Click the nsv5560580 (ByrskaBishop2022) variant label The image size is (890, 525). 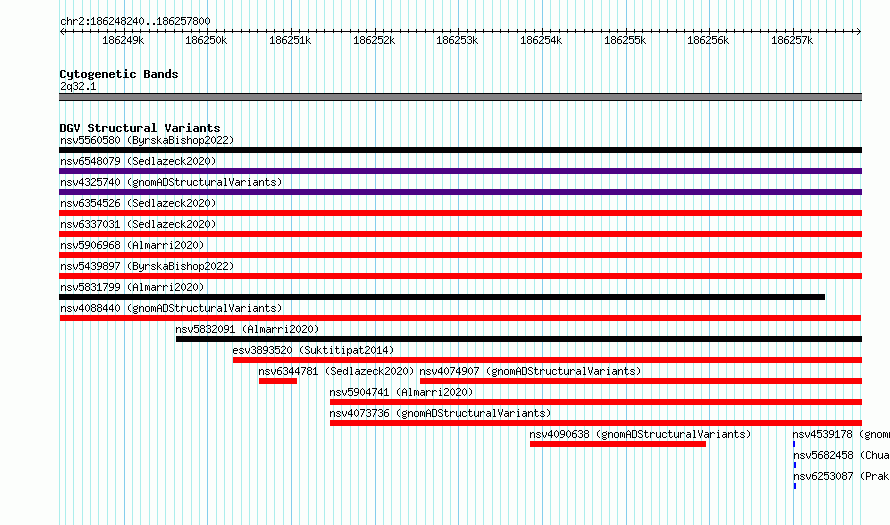[147, 140]
